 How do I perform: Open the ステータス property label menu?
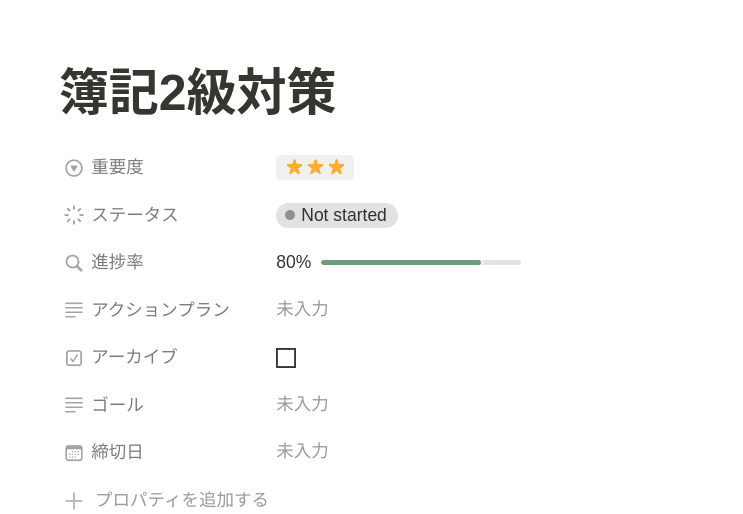click(135, 214)
